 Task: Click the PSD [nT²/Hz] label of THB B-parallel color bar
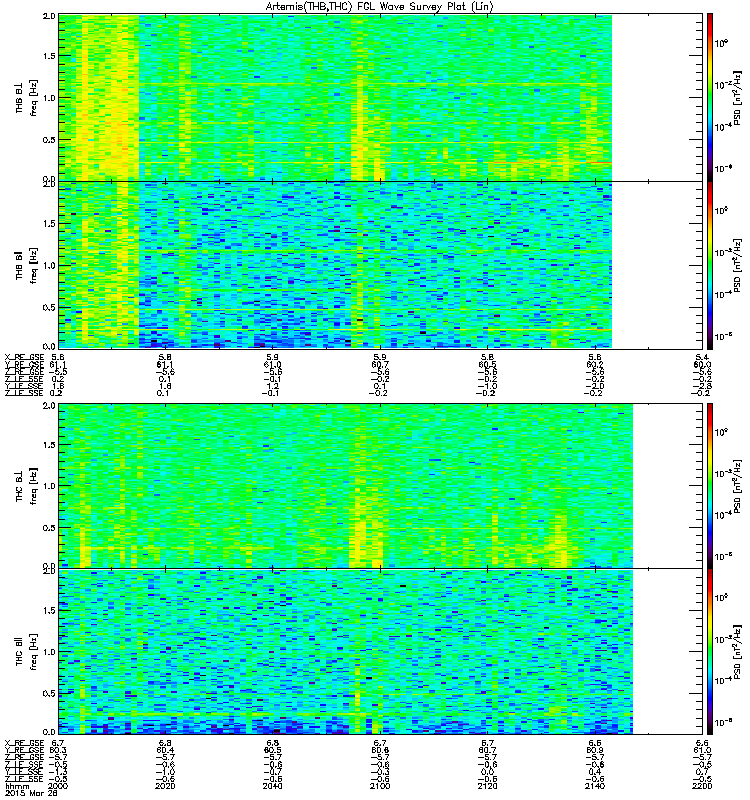pos(737,265)
